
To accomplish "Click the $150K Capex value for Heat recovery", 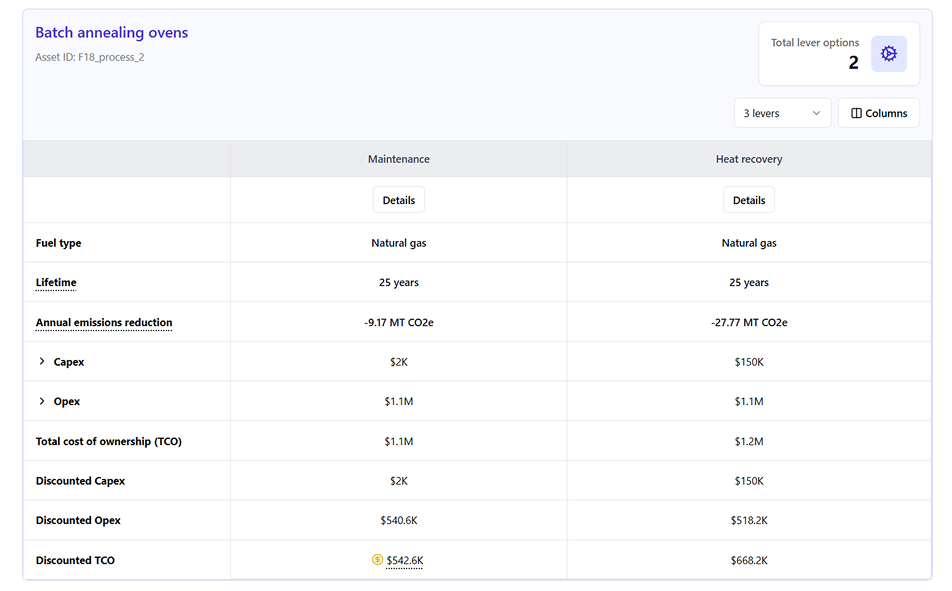I will (749, 362).
